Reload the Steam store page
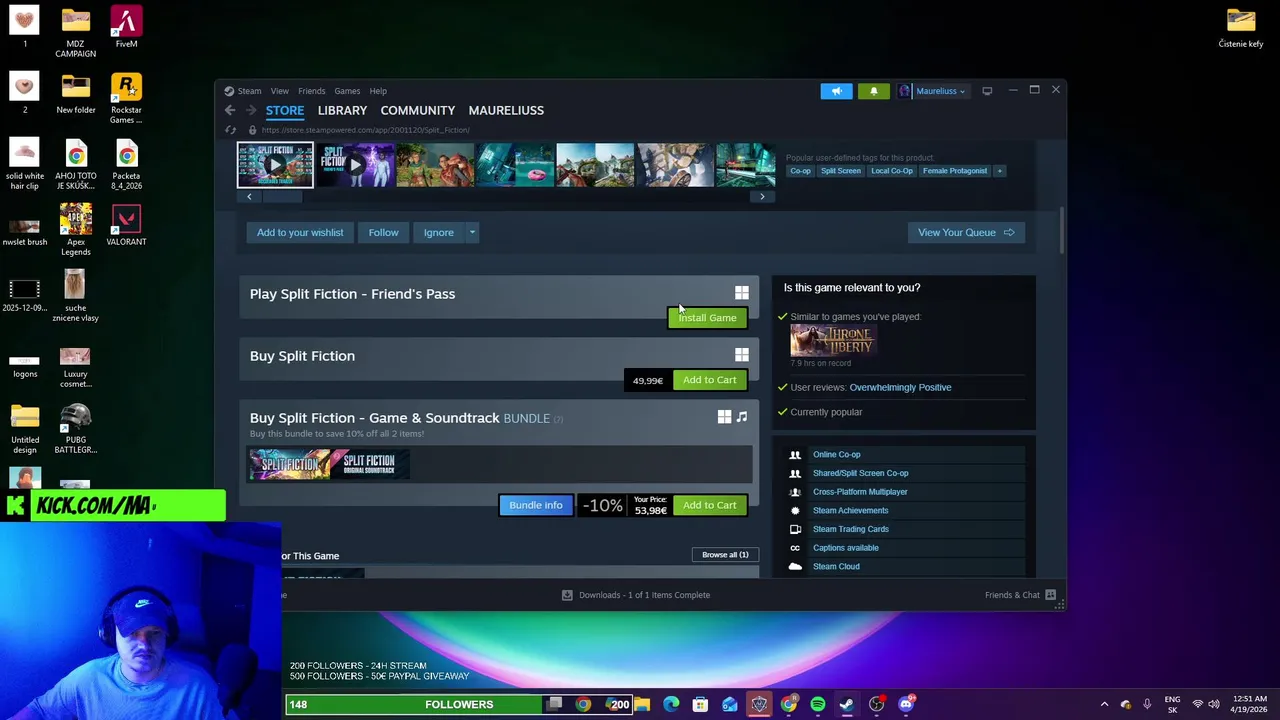Screen dimensions: 1280x720 230,130
